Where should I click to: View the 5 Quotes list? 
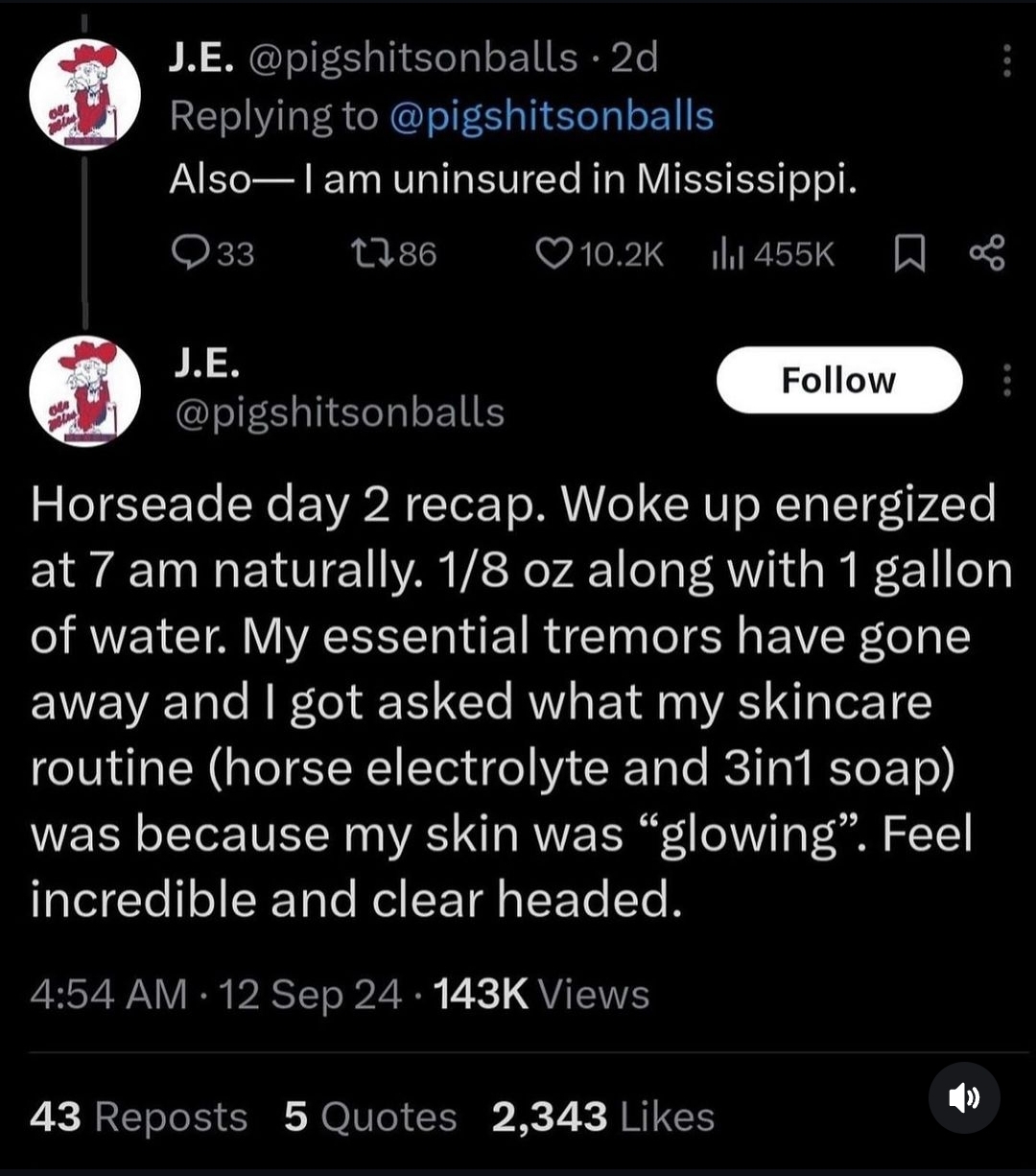(x=370, y=1117)
